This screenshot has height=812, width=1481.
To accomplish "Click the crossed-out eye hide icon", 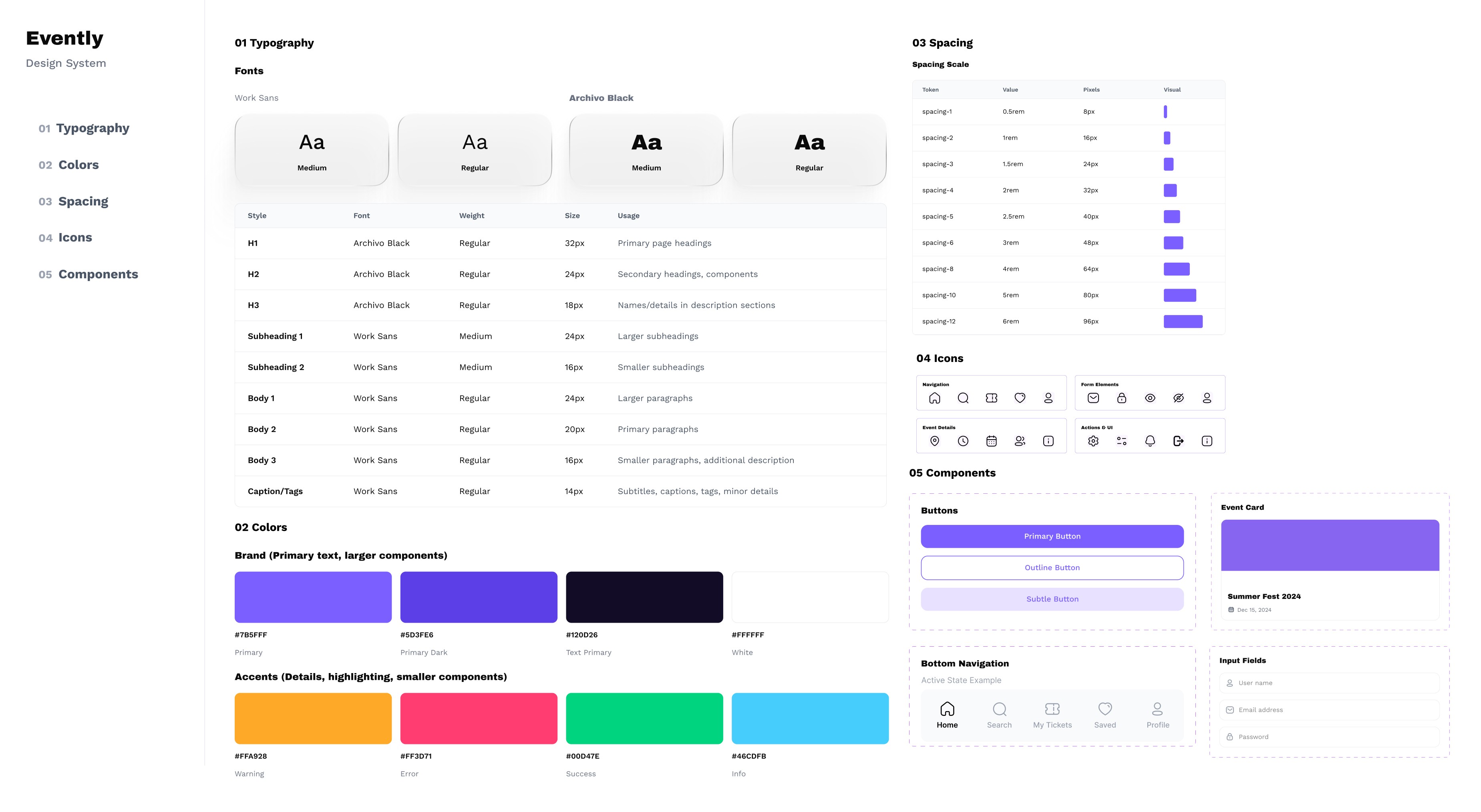I will coord(1178,398).
